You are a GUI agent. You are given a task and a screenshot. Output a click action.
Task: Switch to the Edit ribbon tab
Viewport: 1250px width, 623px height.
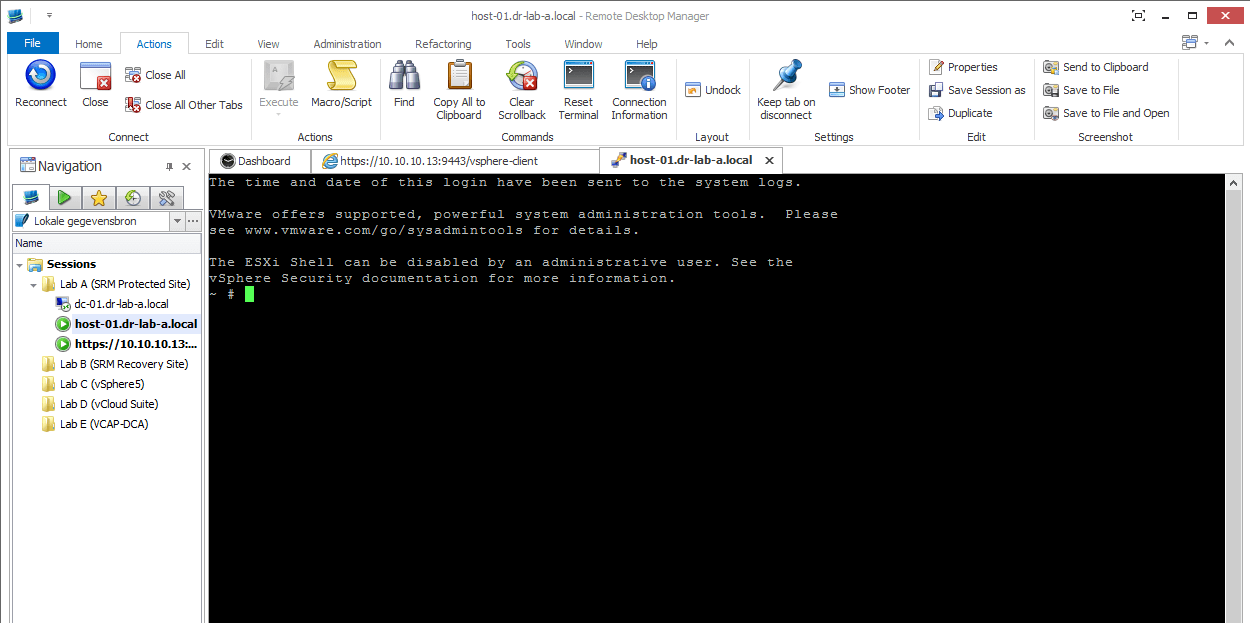click(x=214, y=44)
